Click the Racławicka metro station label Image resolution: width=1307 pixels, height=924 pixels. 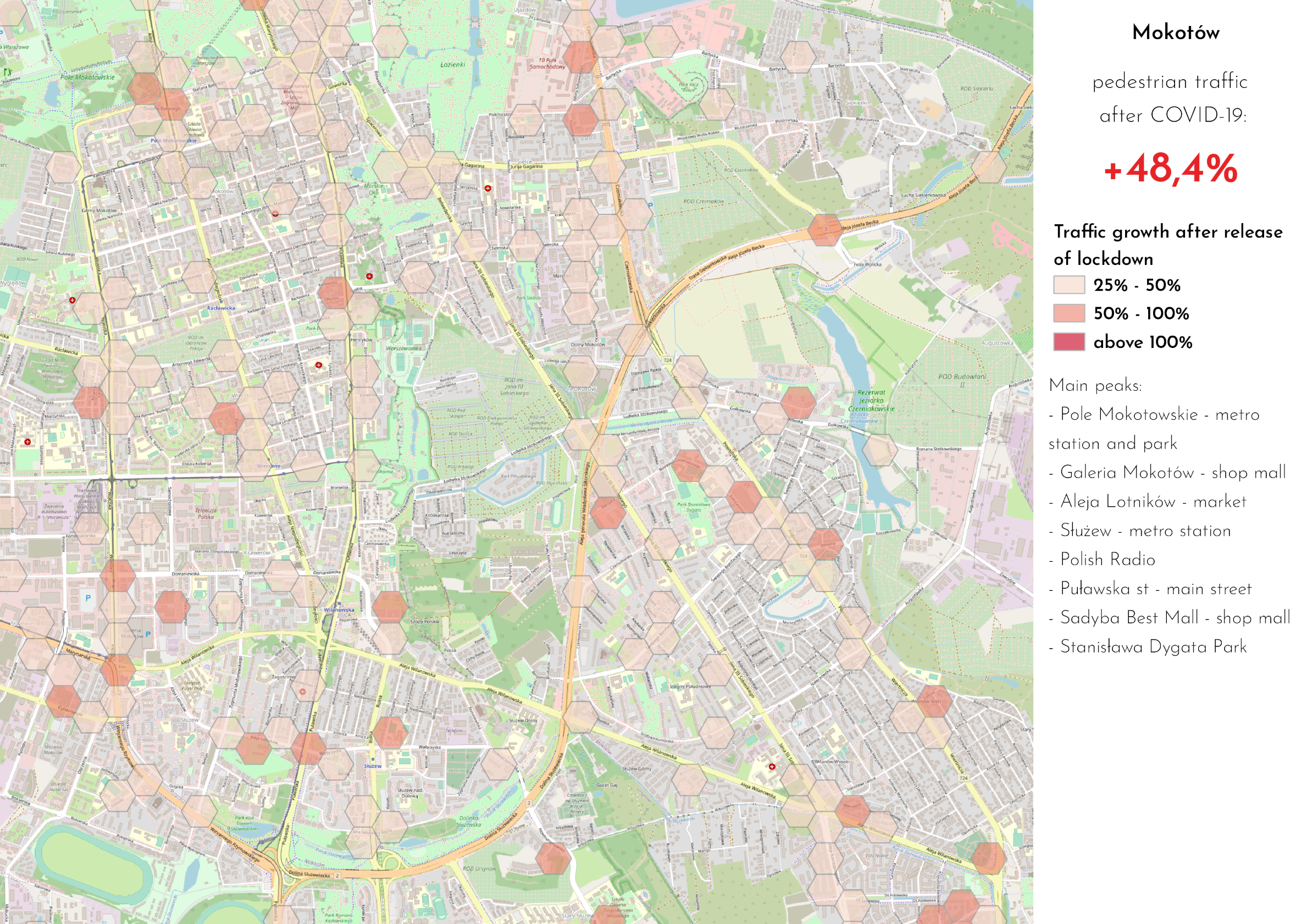221,308
